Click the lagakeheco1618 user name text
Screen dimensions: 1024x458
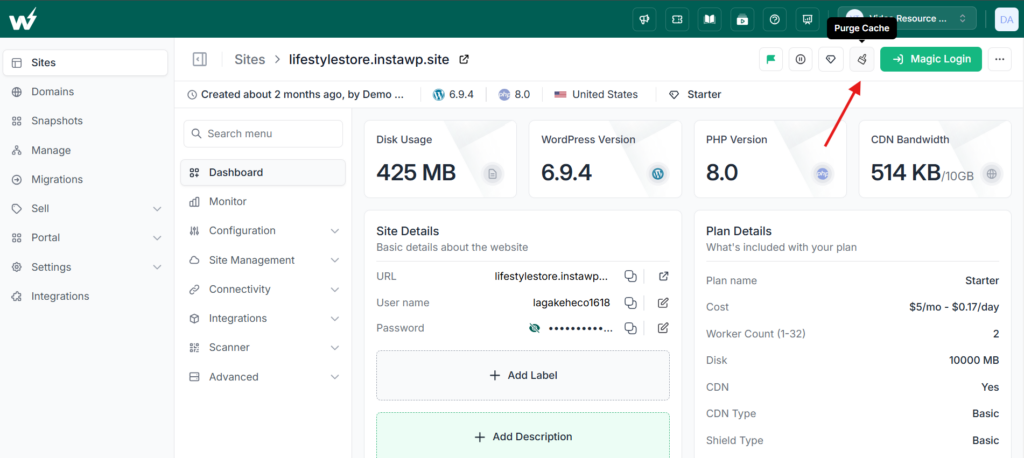point(571,303)
